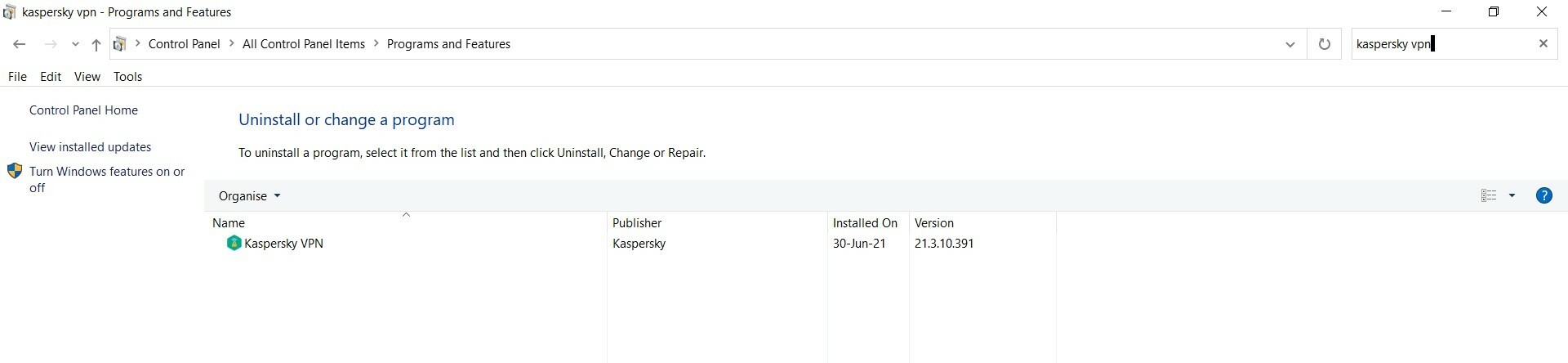Image resolution: width=1568 pixels, height=363 pixels.
Task: Click the view layout icon
Action: (1489, 195)
